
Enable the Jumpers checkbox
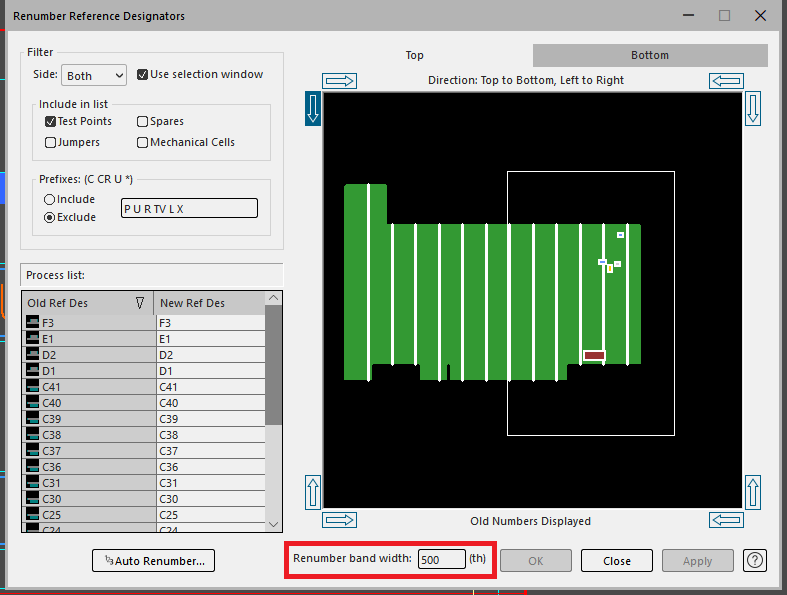pyautogui.click(x=51, y=142)
